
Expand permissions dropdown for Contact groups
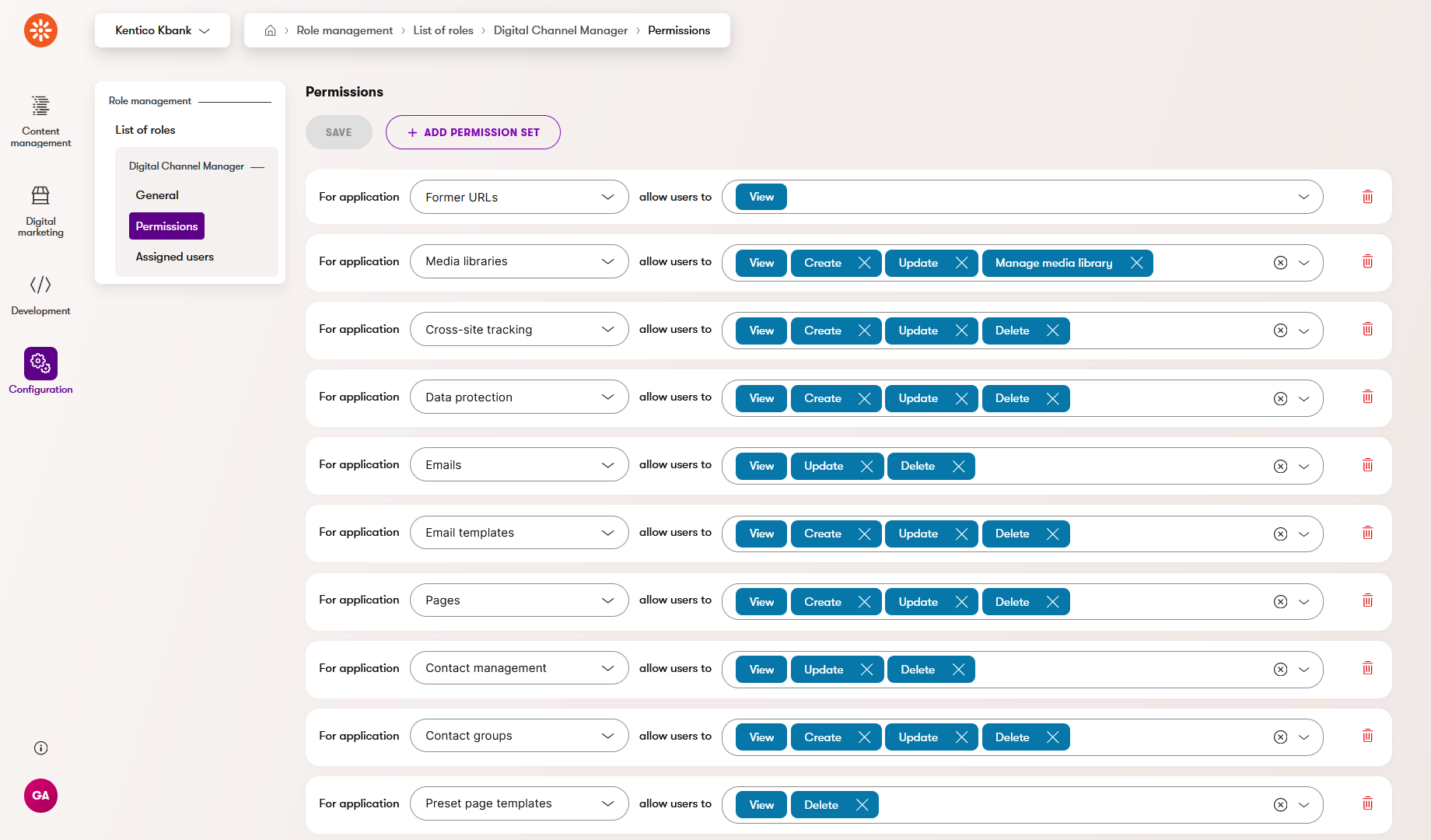(x=1304, y=737)
